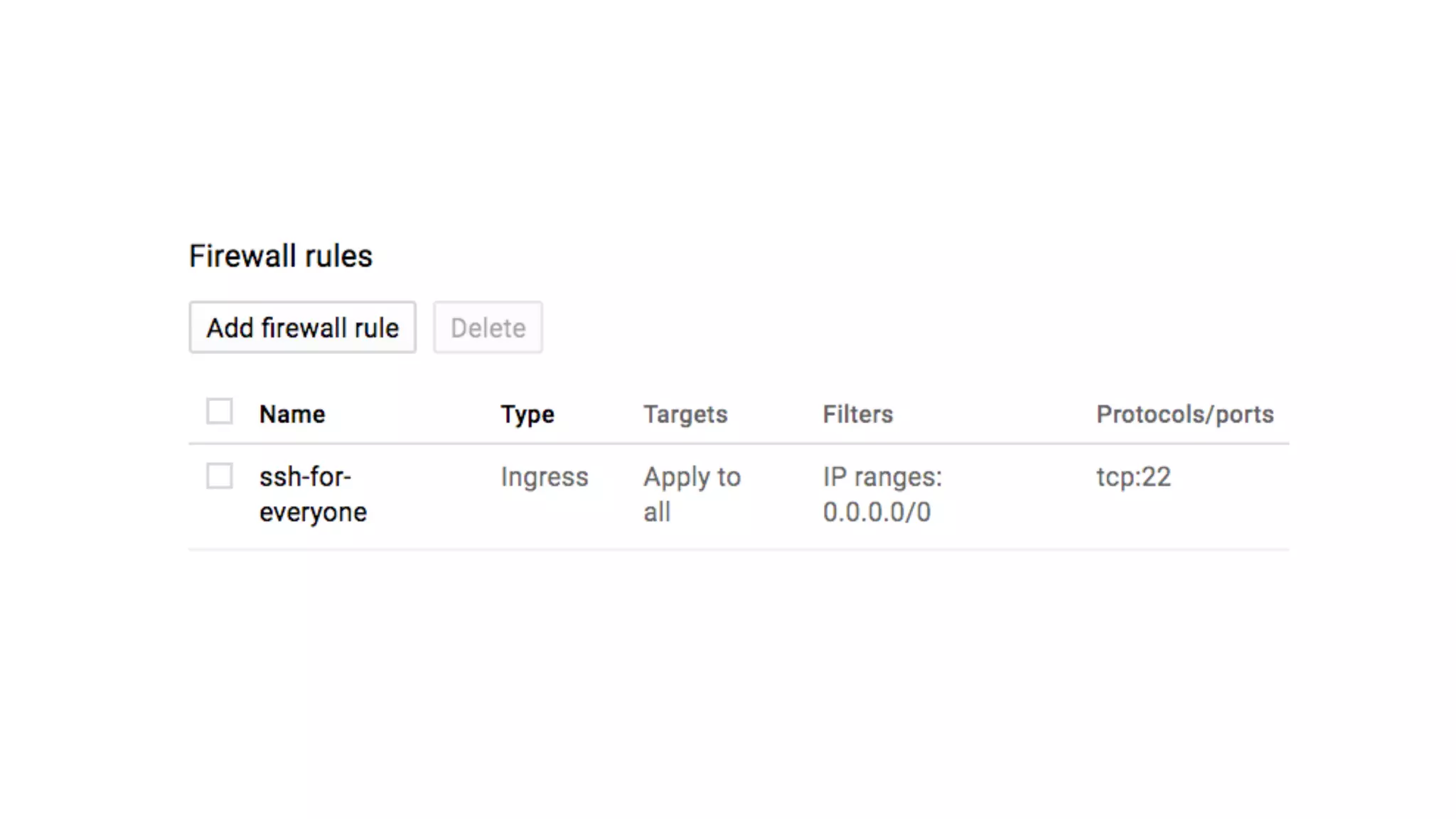1456x819 pixels.
Task: Sort by the Name column header
Action: tap(292, 414)
